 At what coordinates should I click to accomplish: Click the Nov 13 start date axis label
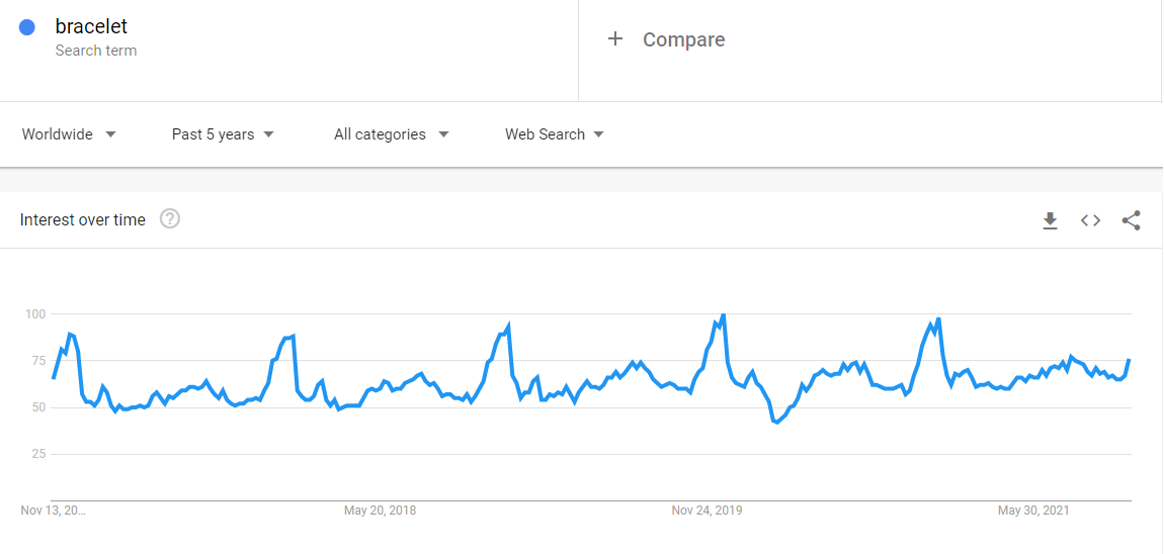click(53, 511)
